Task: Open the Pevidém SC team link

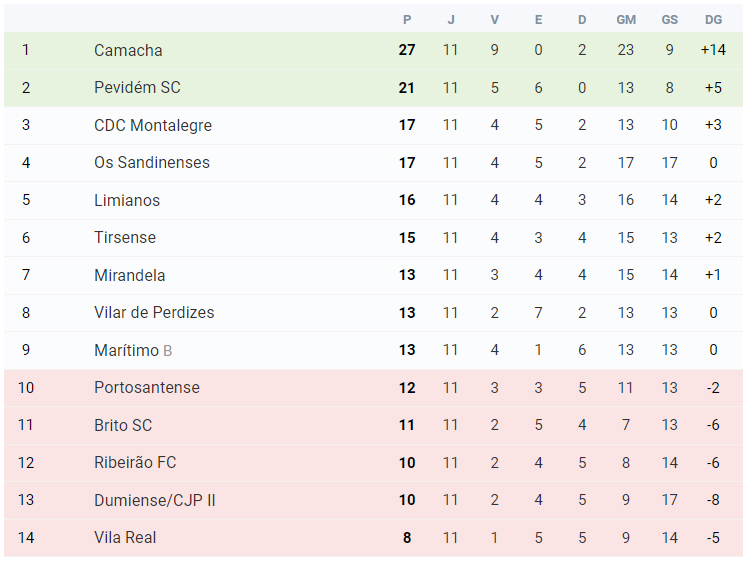Action: pyautogui.click(x=137, y=88)
